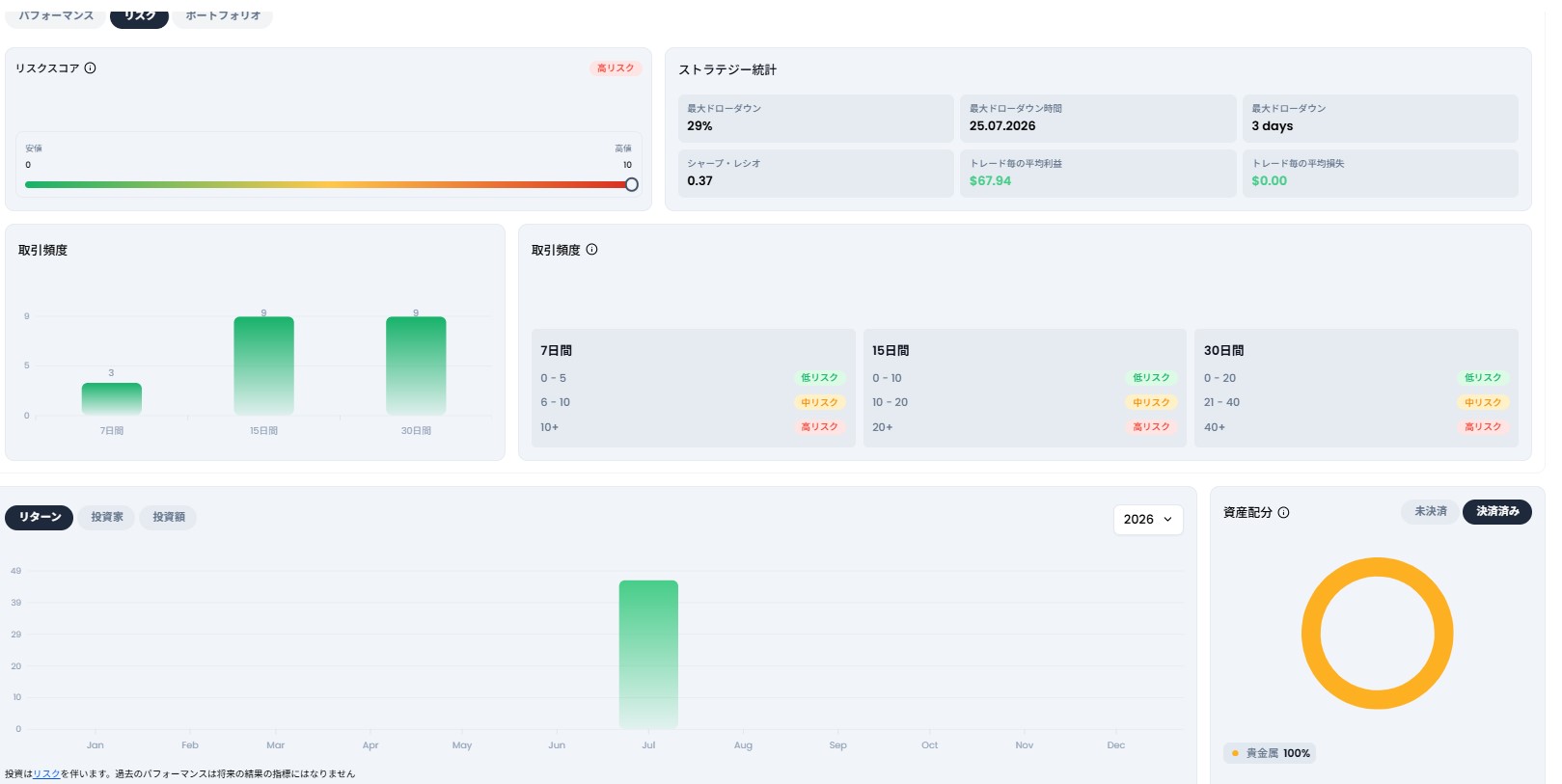Image resolution: width=1562 pixels, height=784 pixels.
Task: Select the リターン chart pill
Action: pyautogui.click(x=40, y=517)
